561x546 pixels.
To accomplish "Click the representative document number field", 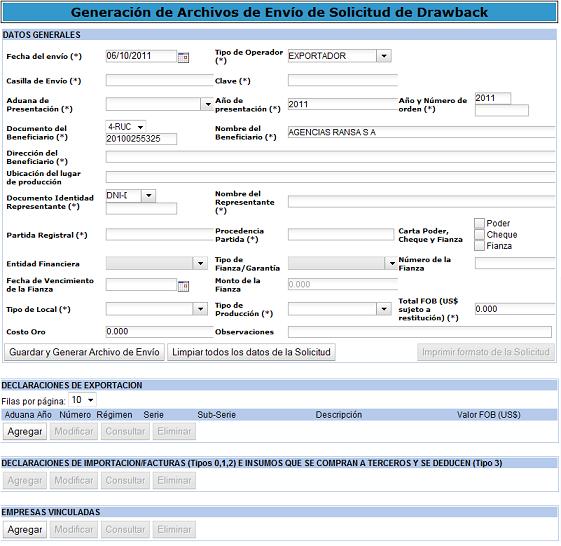I will [x=141, y=208].
